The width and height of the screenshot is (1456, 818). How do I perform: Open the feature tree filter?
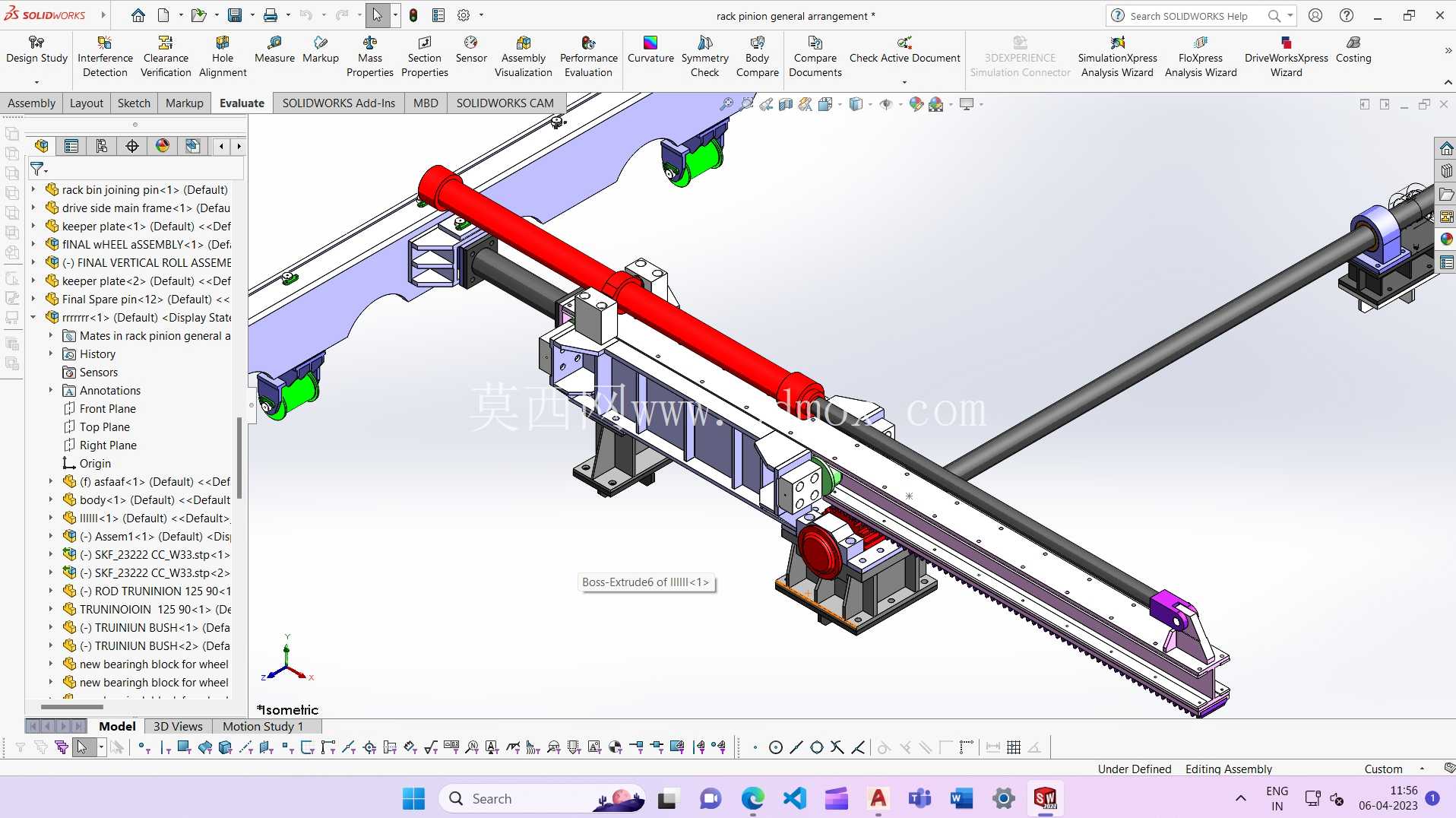click(x=38, y=169)
